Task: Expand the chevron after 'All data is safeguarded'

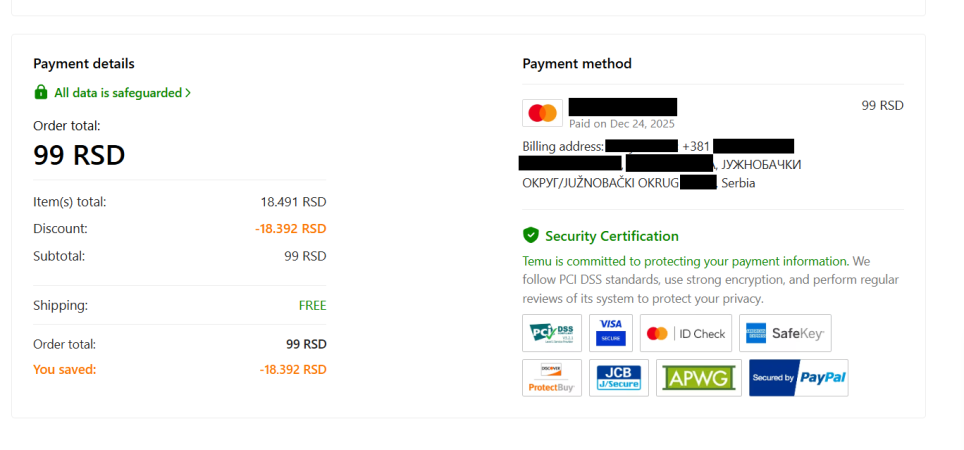Action: pos(188,93)
